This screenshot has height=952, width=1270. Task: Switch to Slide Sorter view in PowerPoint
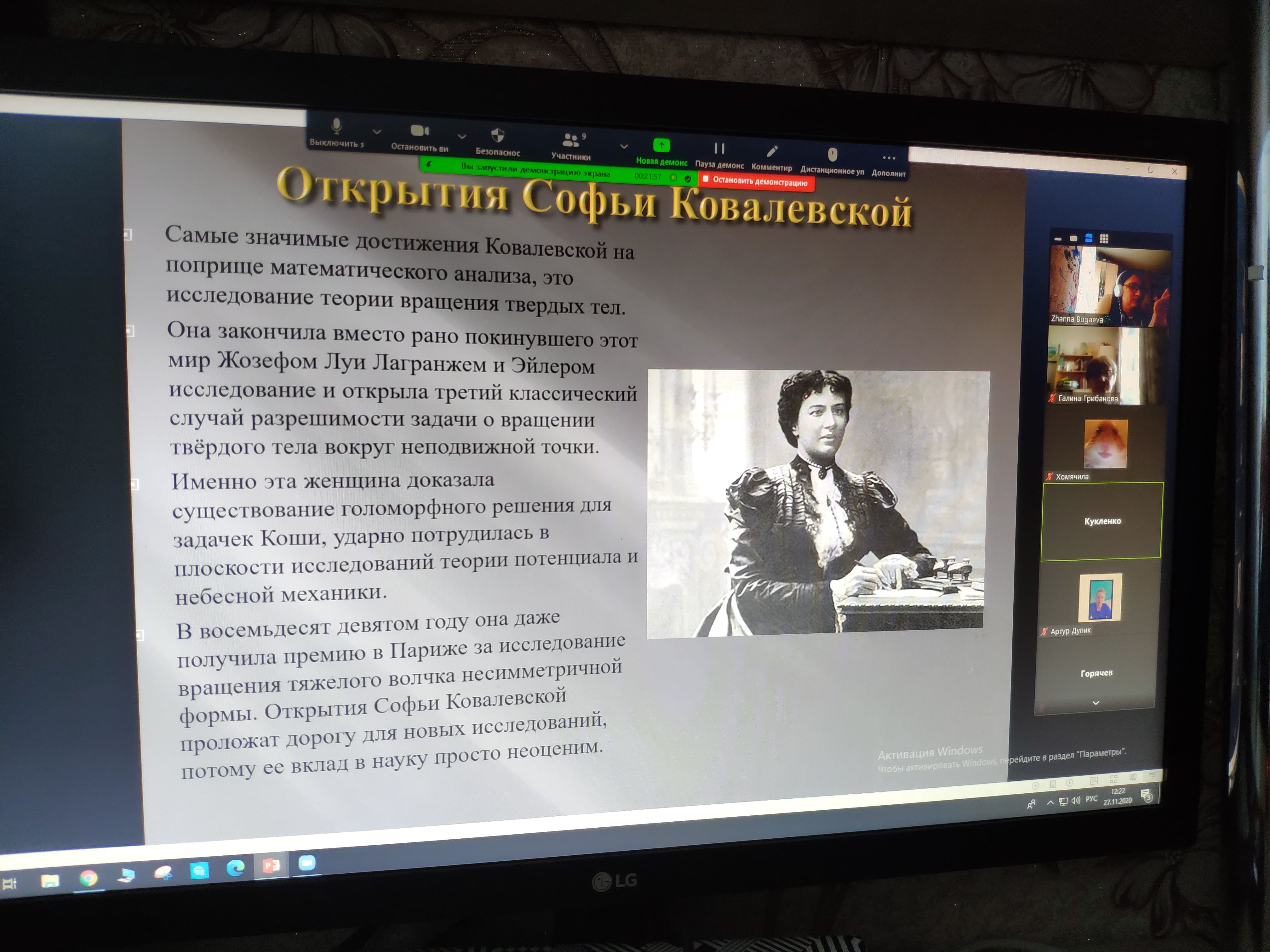click(1113, 779)
